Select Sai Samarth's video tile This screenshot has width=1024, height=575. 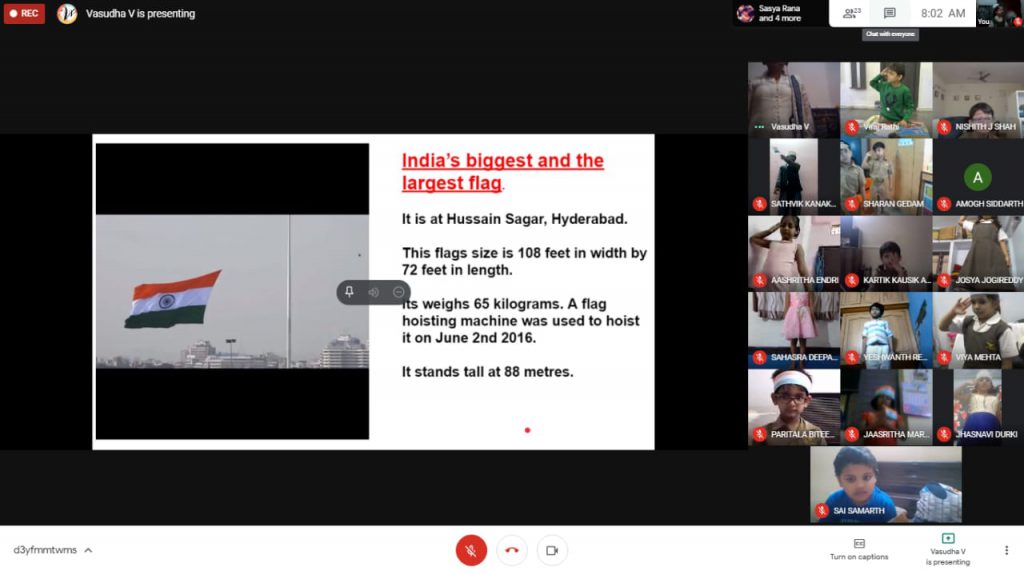pyautogui.click(x=885, y=484)
